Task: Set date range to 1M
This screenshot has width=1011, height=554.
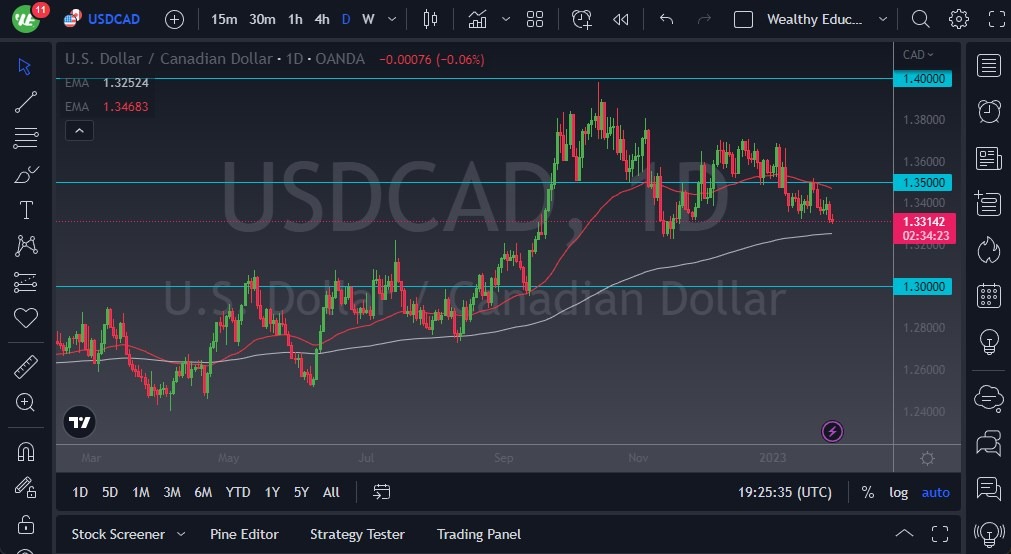Action: point(141,492)
